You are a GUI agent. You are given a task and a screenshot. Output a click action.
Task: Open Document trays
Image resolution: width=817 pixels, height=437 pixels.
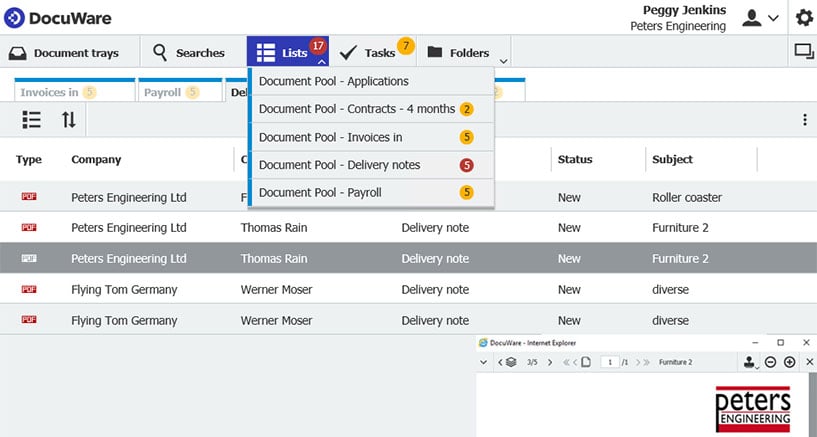(x=64, y=53)
